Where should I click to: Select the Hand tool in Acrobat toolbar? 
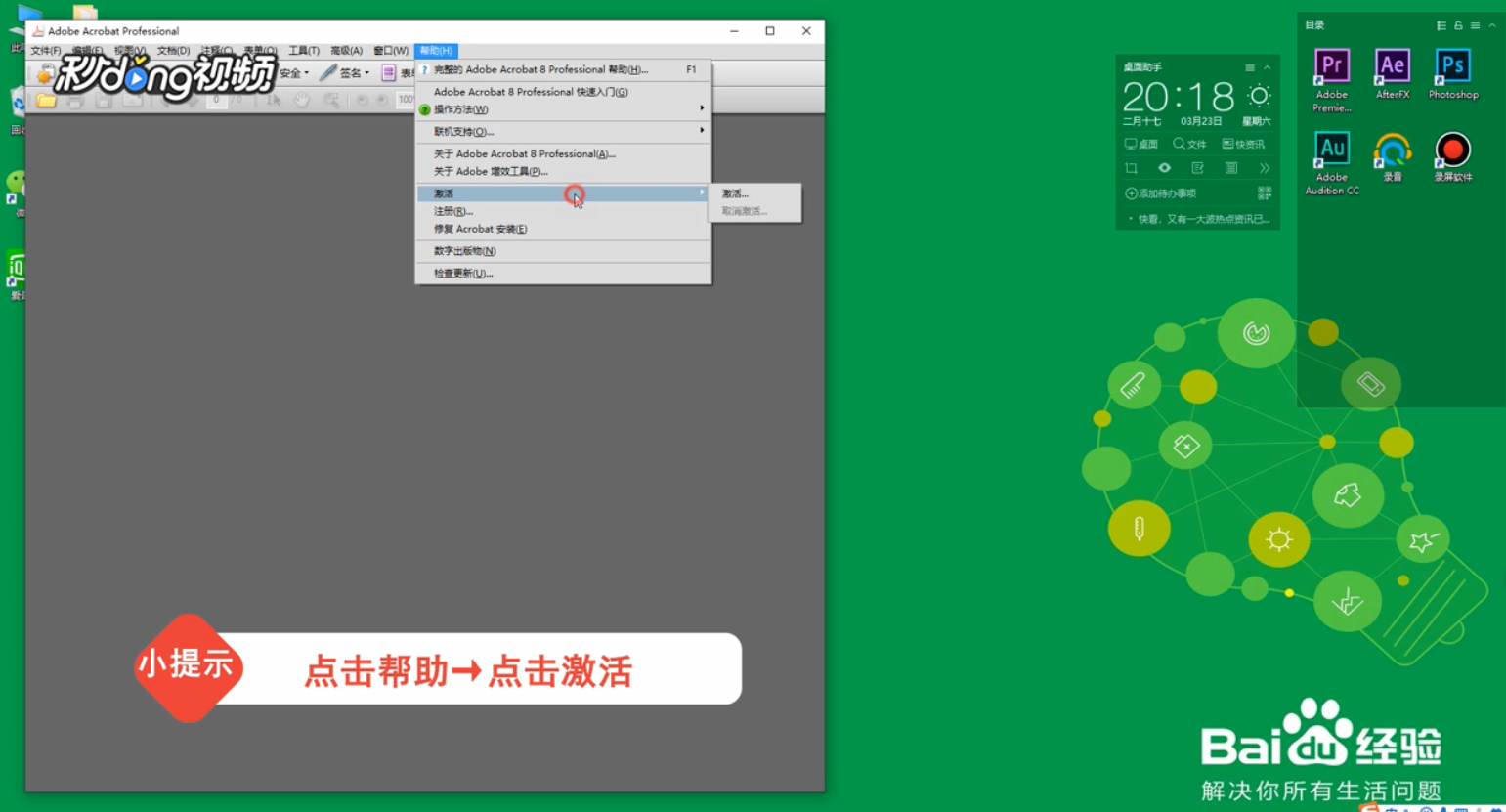pos(300,99)
